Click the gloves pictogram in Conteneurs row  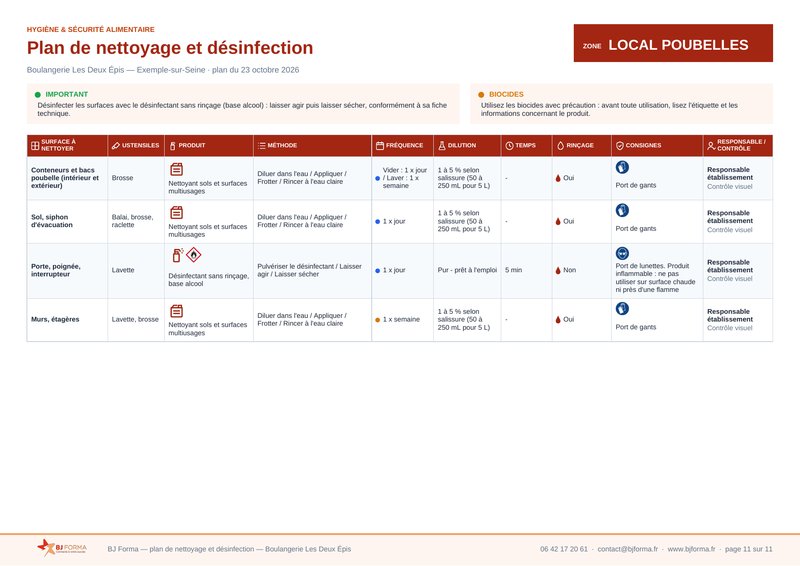click(x=622, y=167)
